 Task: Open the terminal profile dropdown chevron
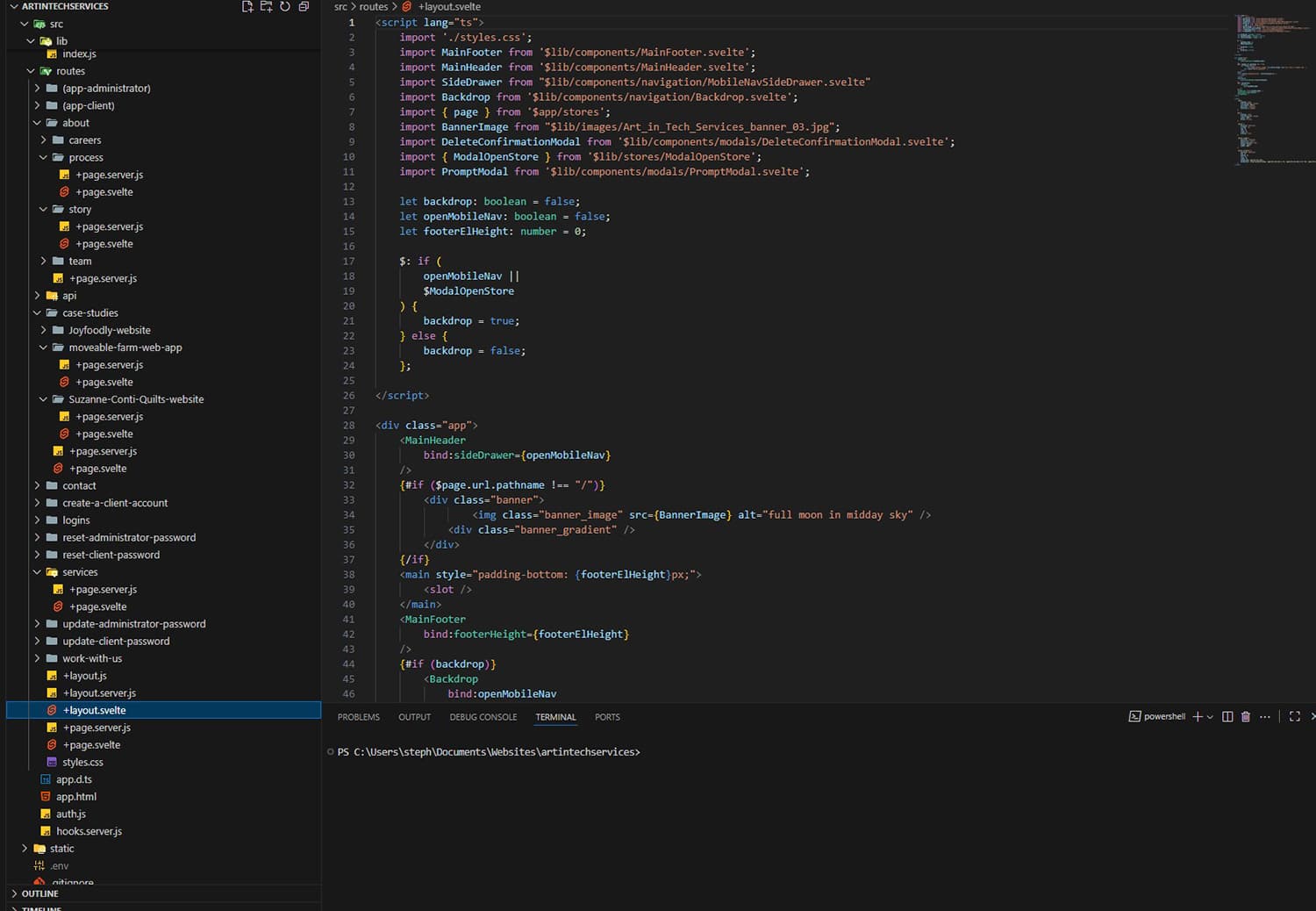[x=1209, y=717]
